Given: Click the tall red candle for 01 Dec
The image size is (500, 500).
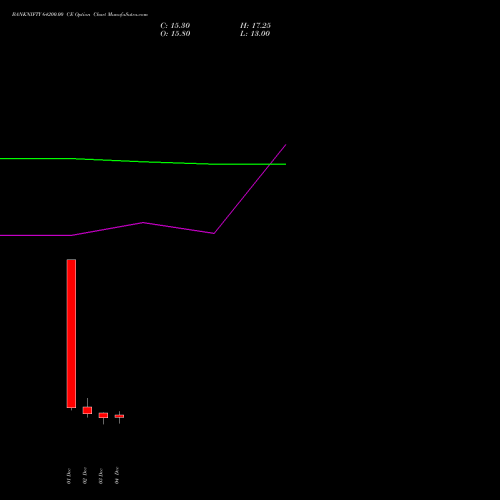Looking at the screenshot, I should click(x=71, y=333).
